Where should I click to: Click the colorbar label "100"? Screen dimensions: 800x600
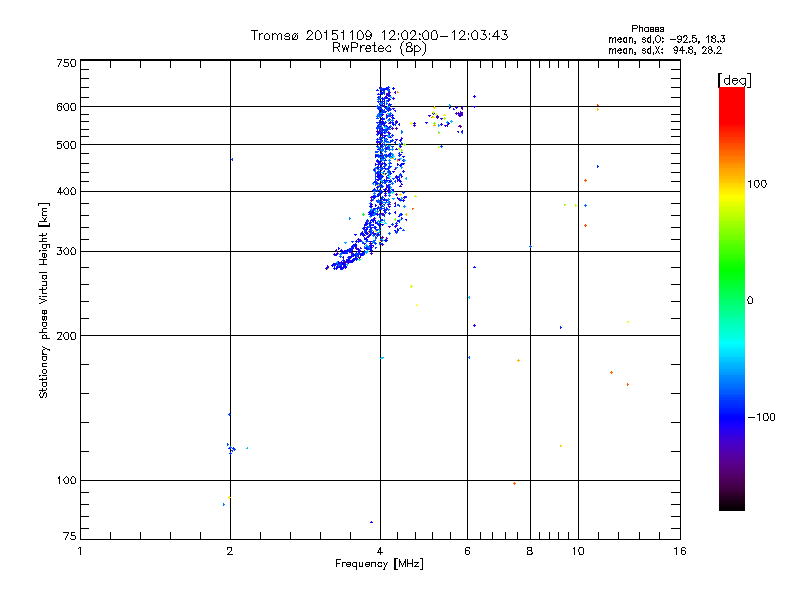click(x=757, y=184)
